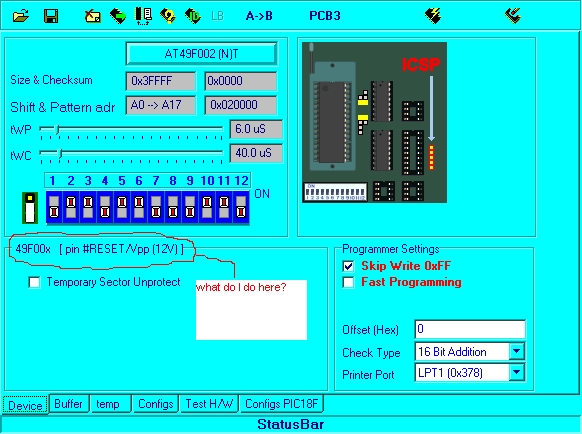Tick Temporary Sector Unprotect checkbox
The height and width of the screenshot is (434, 582).
click(34, 283)
